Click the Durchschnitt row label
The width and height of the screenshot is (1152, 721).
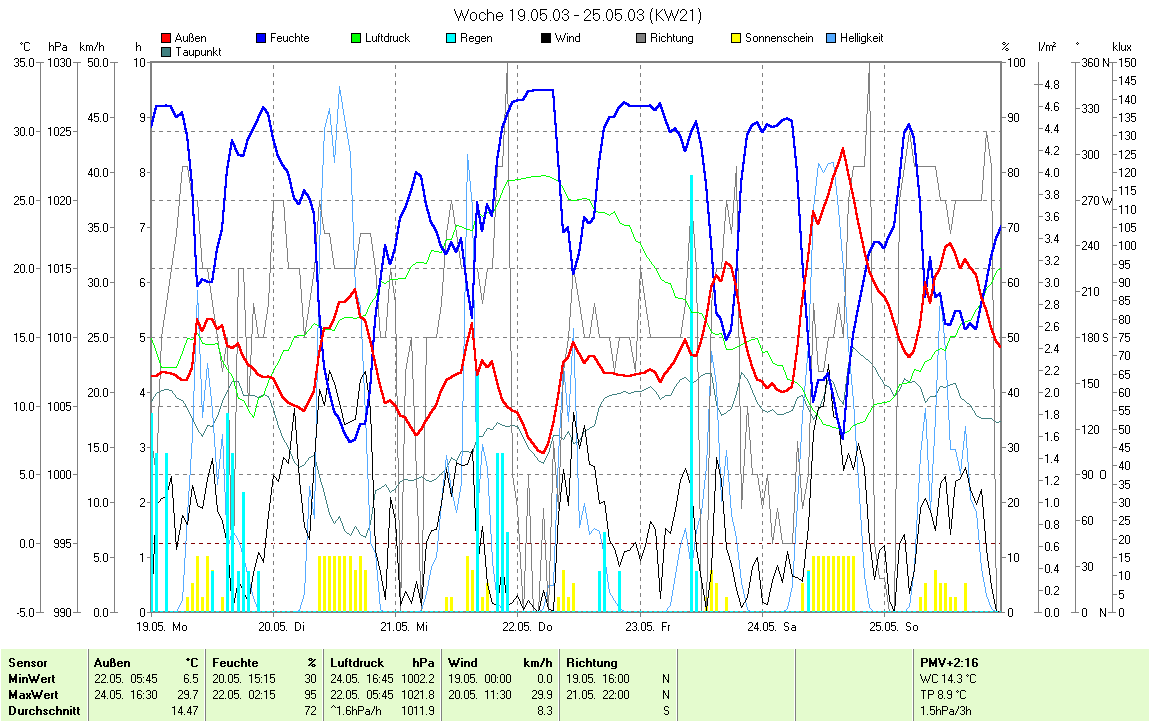point(42,711)
